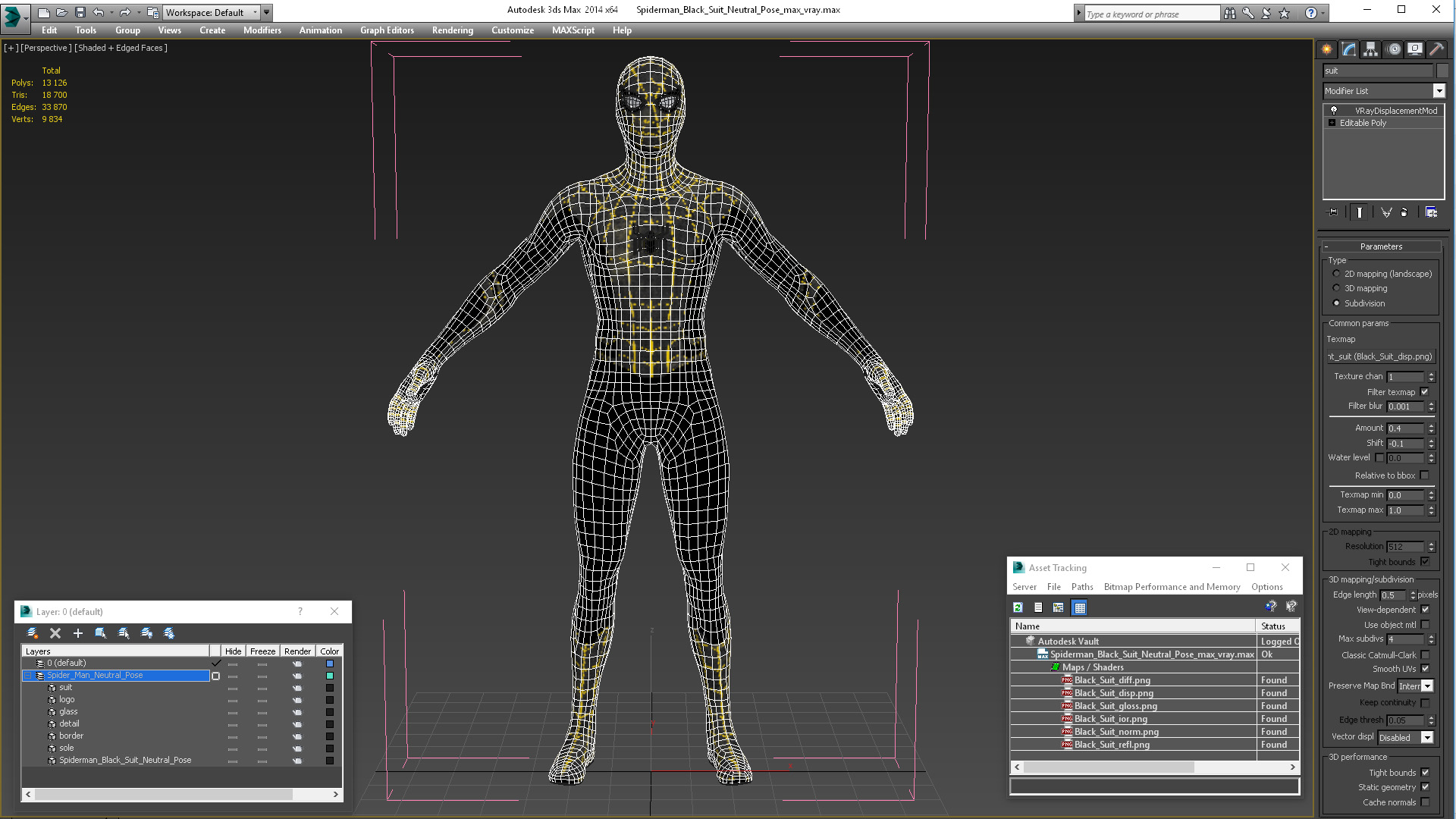The height and width of the screenshot is (819, 1456).
Task: Select 3D mapping radio button
Action: 1336,288
